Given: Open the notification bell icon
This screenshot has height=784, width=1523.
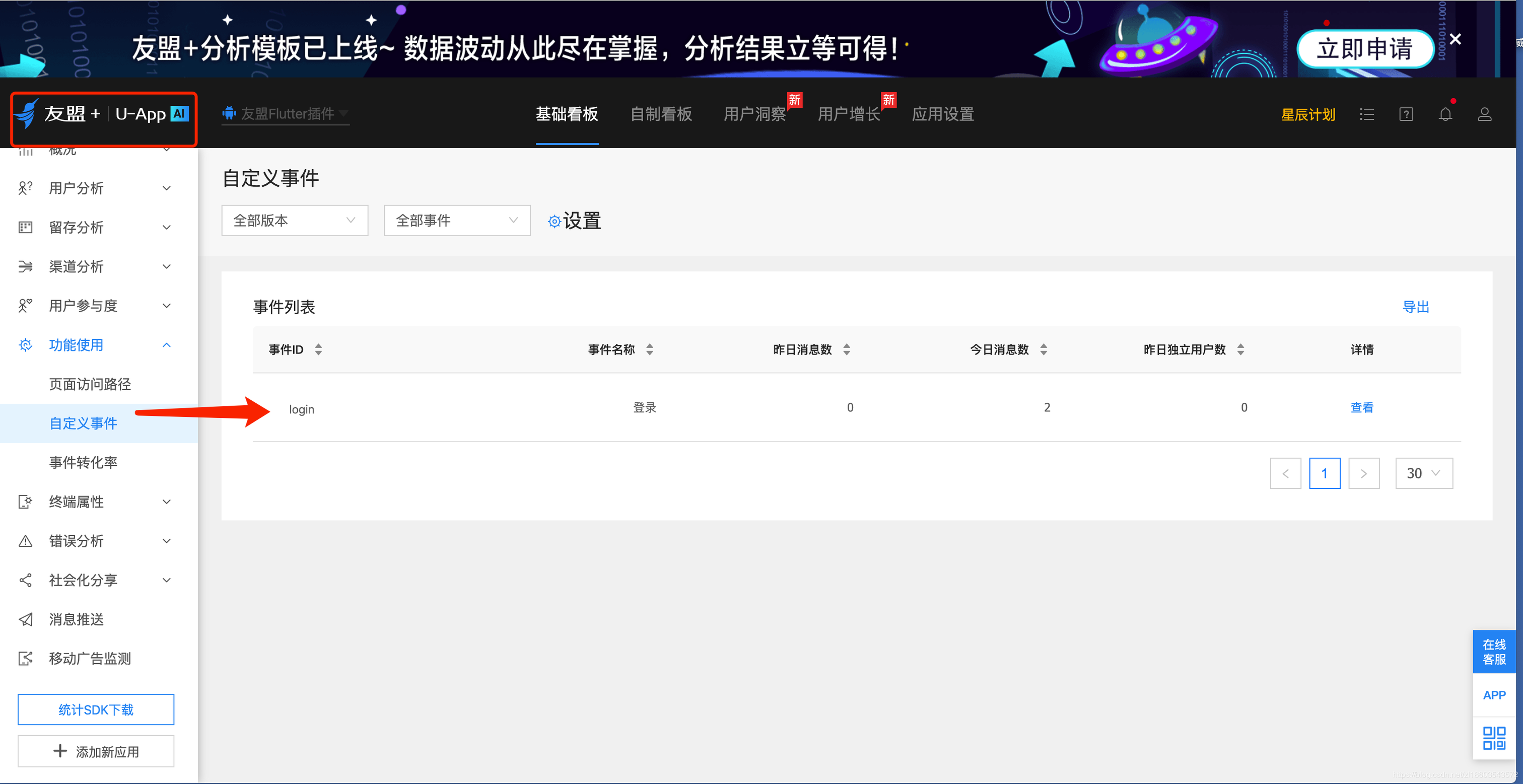Looking at the screenshot, I should (x=1445, y=114).
